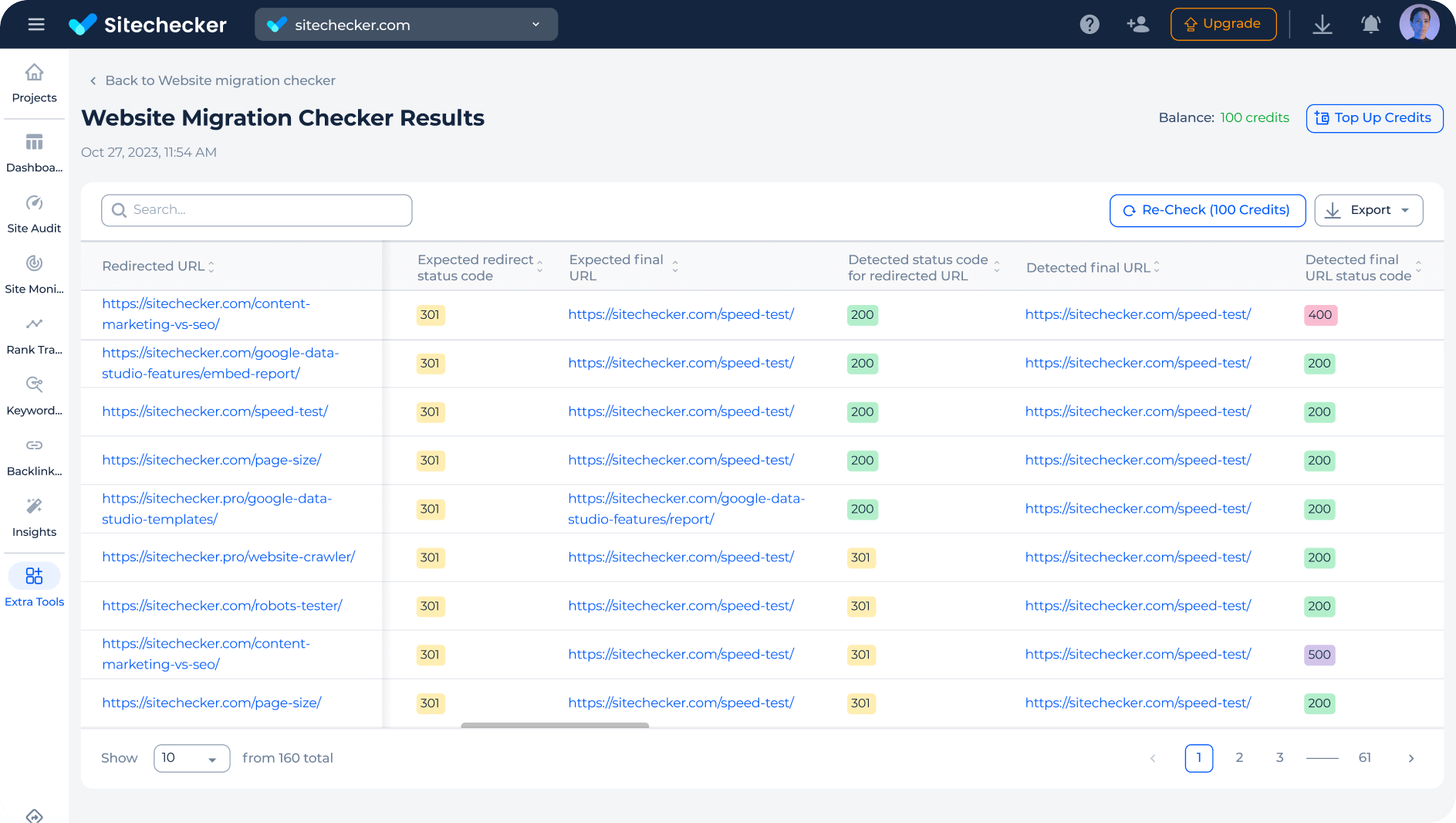Click the Oct 27, 2023 timestamp

pos(149,152)
